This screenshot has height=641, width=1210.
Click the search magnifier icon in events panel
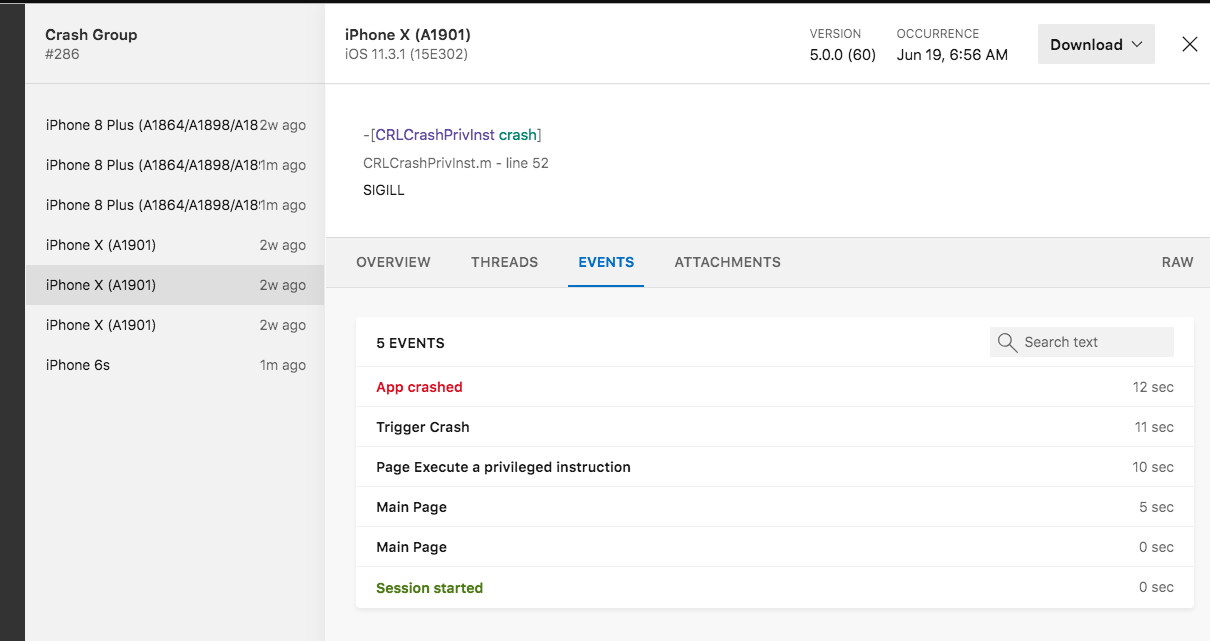pos(1007,342)
